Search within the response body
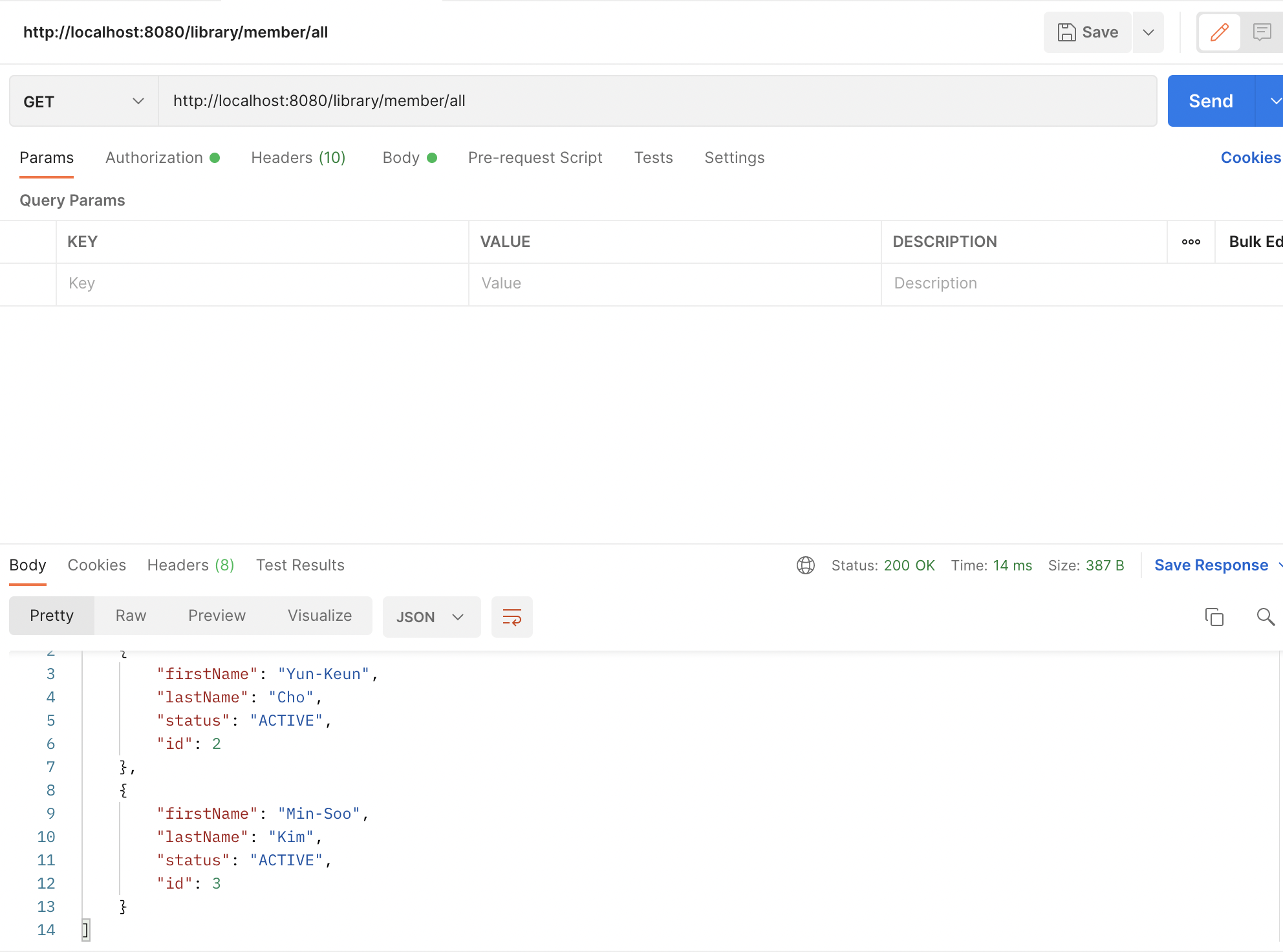 point(1265,616)
